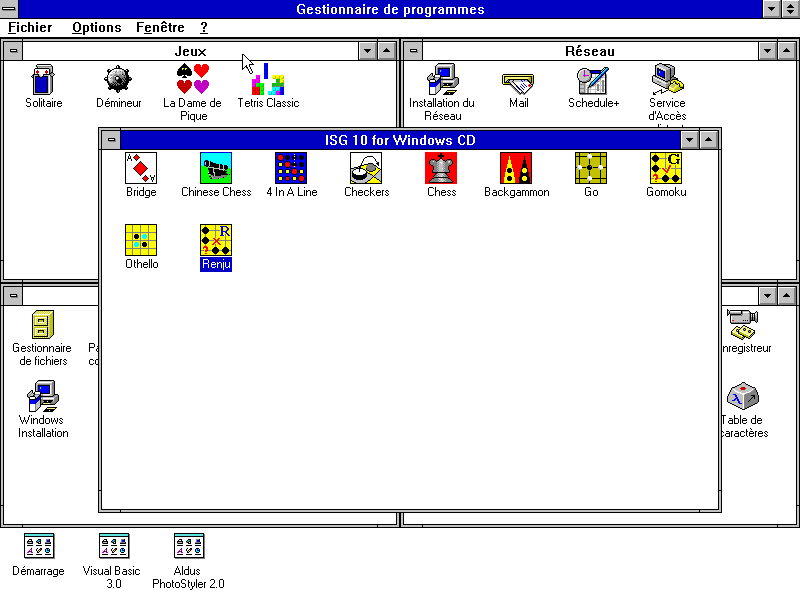Open the Options menu

click(x=96, y=28)
